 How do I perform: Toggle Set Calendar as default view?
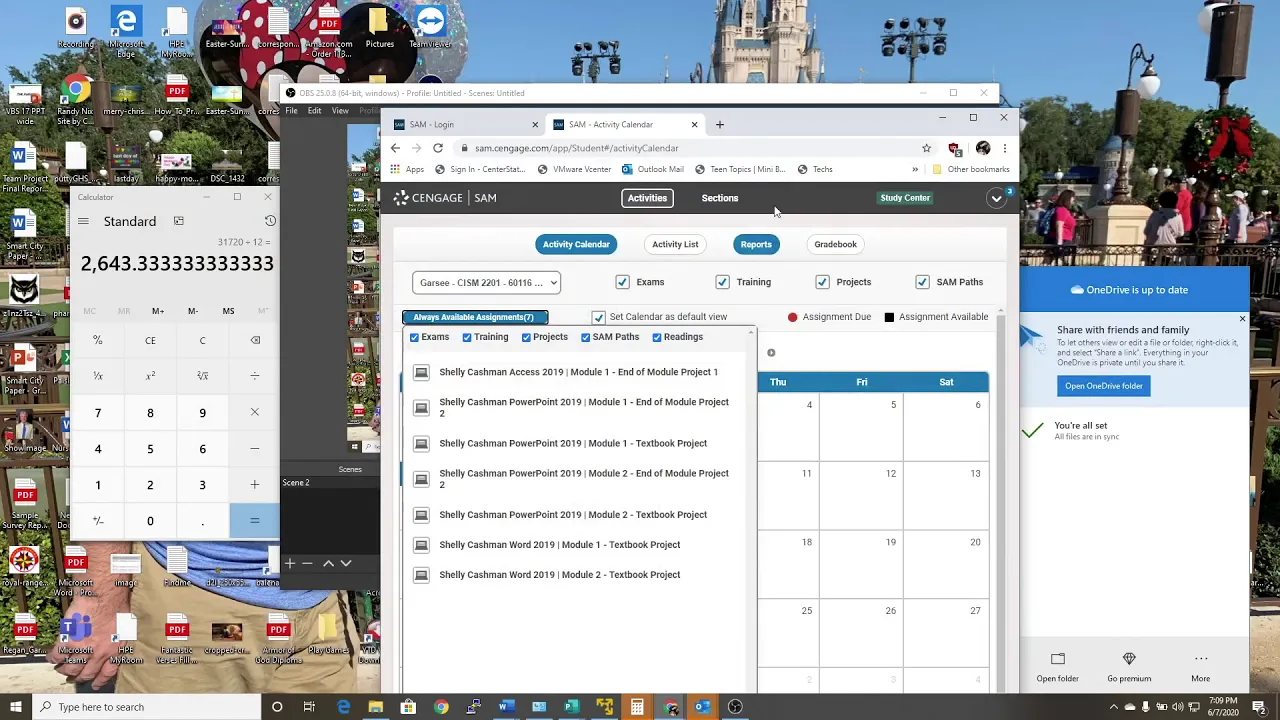pyautogui.click(x=598, y=317)
